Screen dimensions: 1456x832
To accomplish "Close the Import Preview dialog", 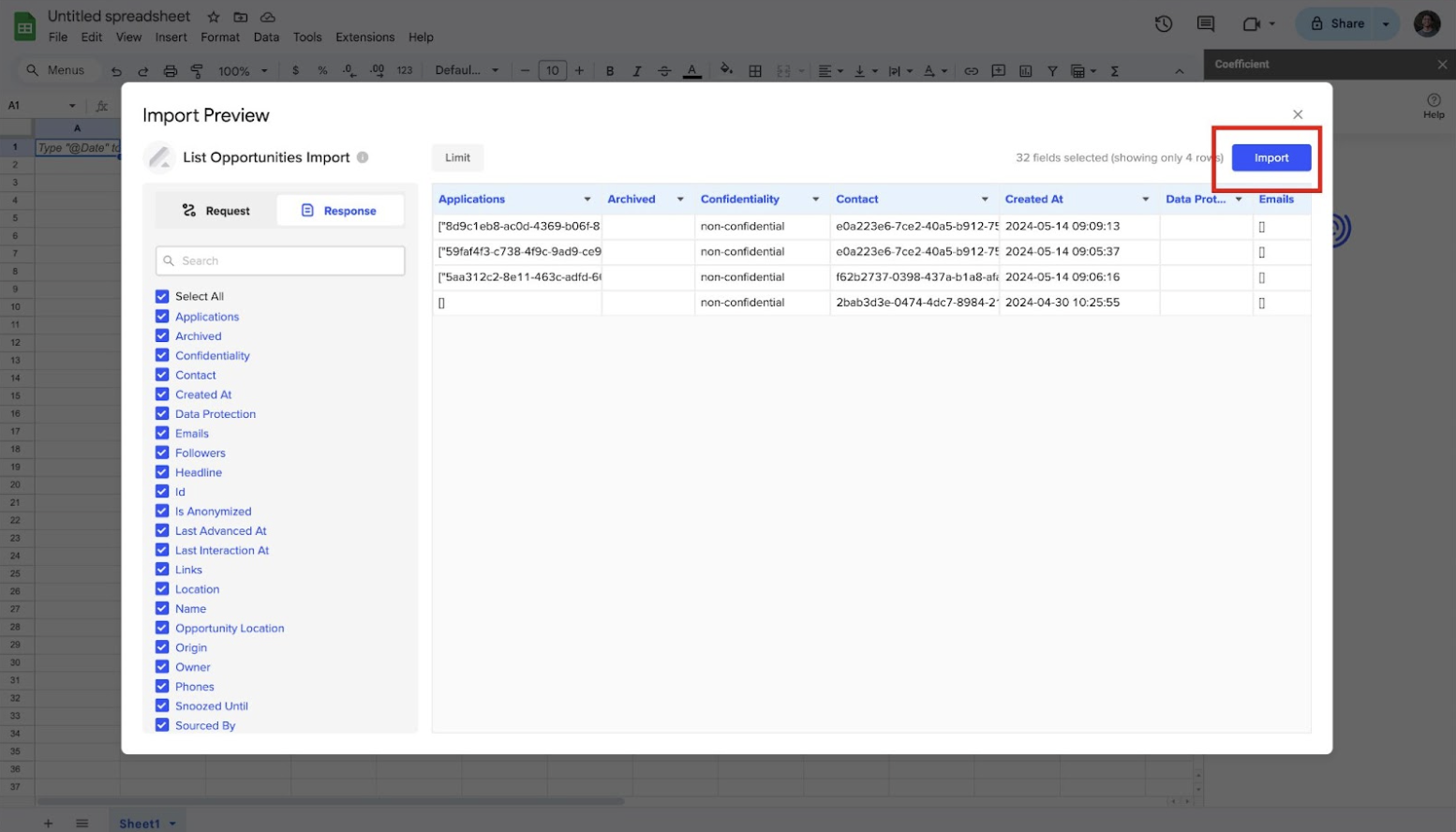I will coord(1298,114).
